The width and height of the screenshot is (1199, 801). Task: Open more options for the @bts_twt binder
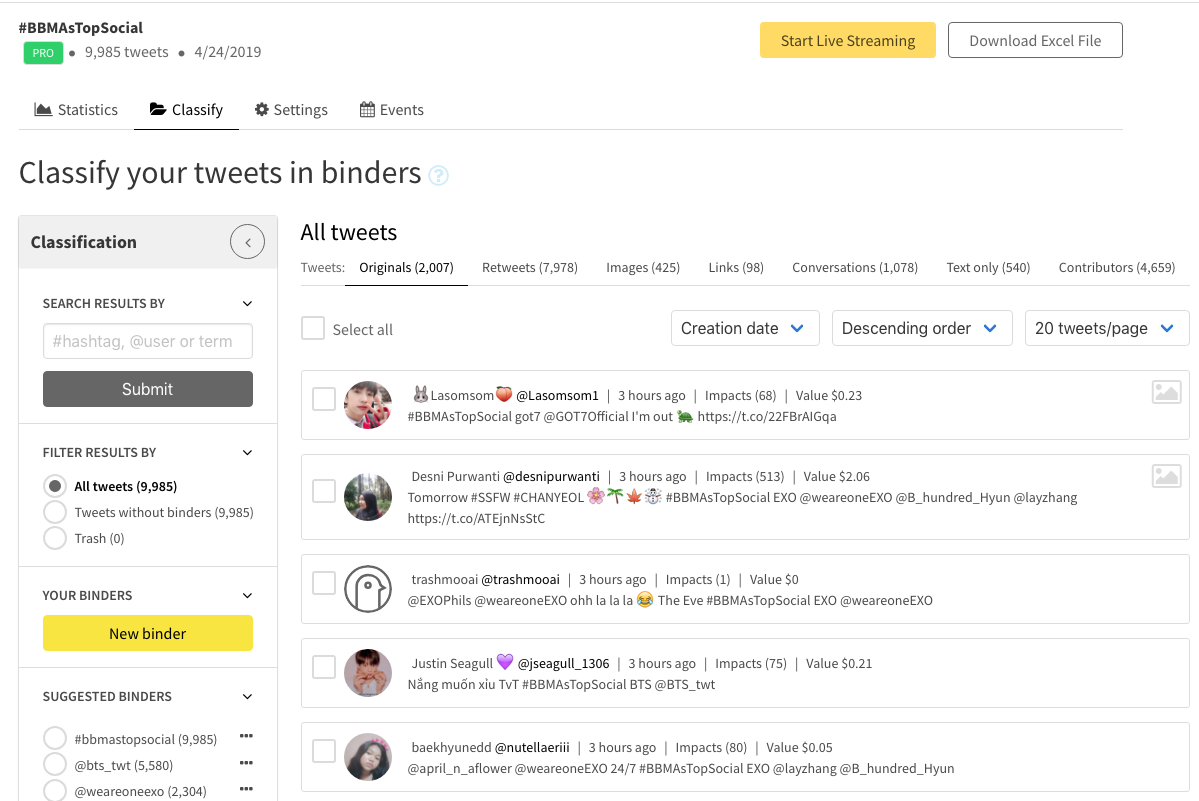[246, 763]
